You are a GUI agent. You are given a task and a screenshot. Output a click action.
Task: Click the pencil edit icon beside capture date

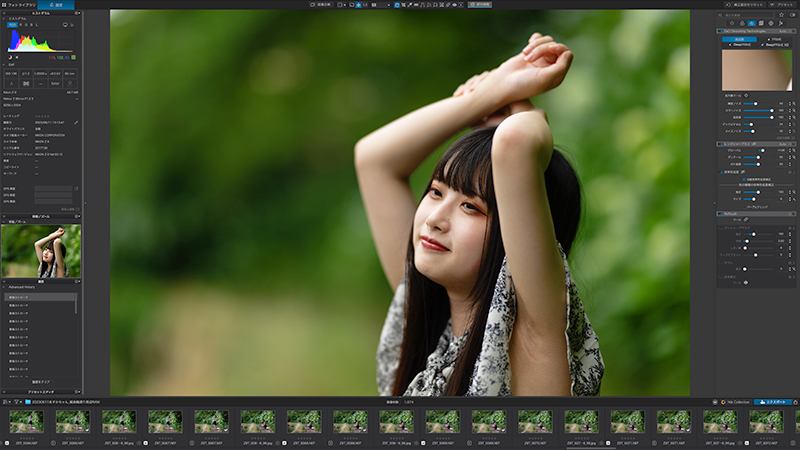76,122
